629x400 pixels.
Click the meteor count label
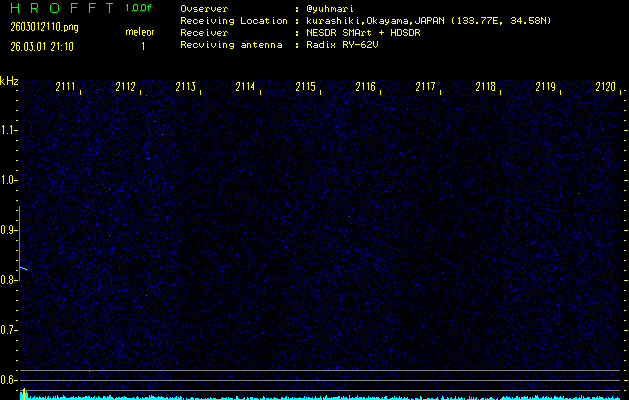point(140,32)
